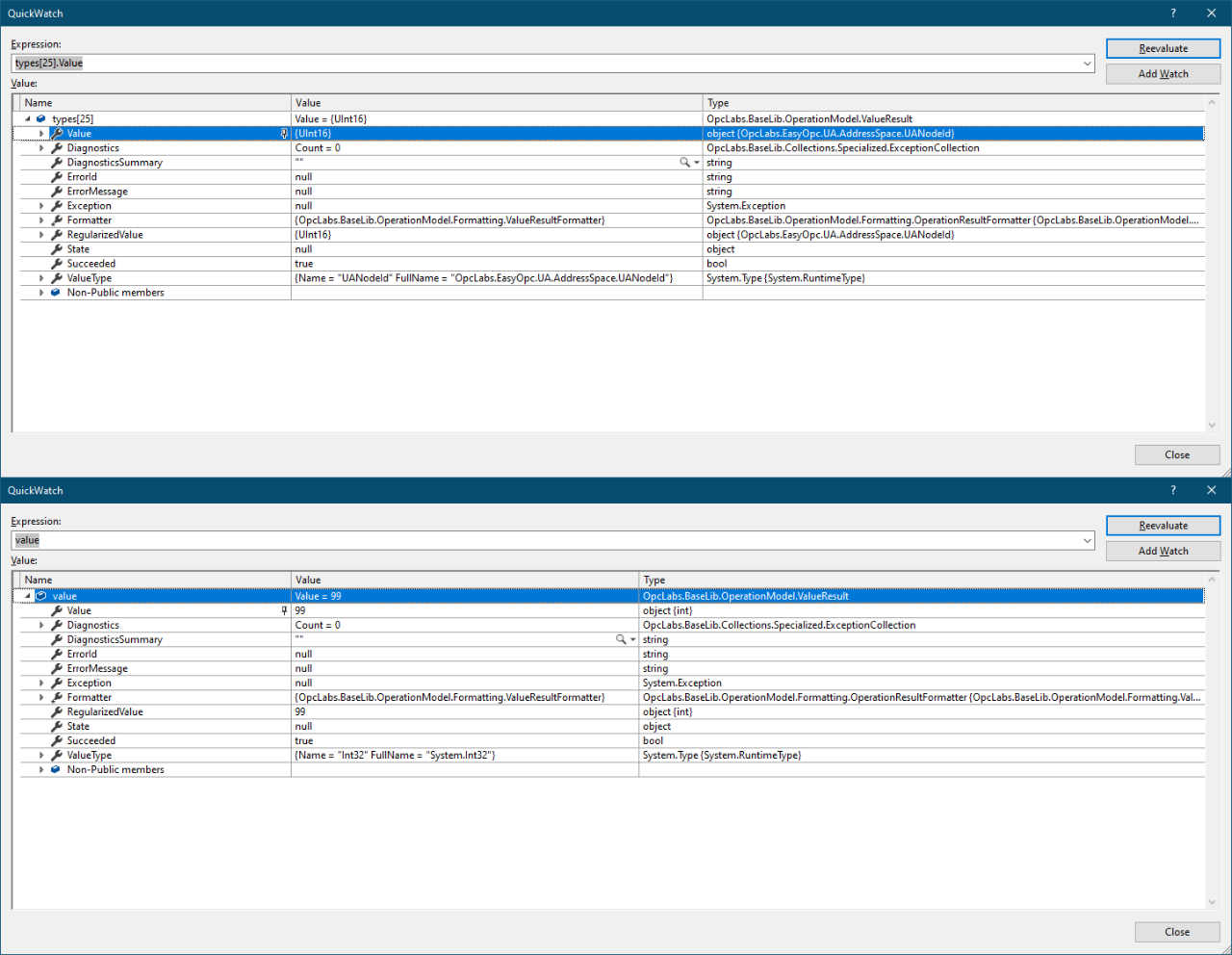Select the State row name in lower QuickWatch
1232x955 pixels.
click(x=78, y=726)
